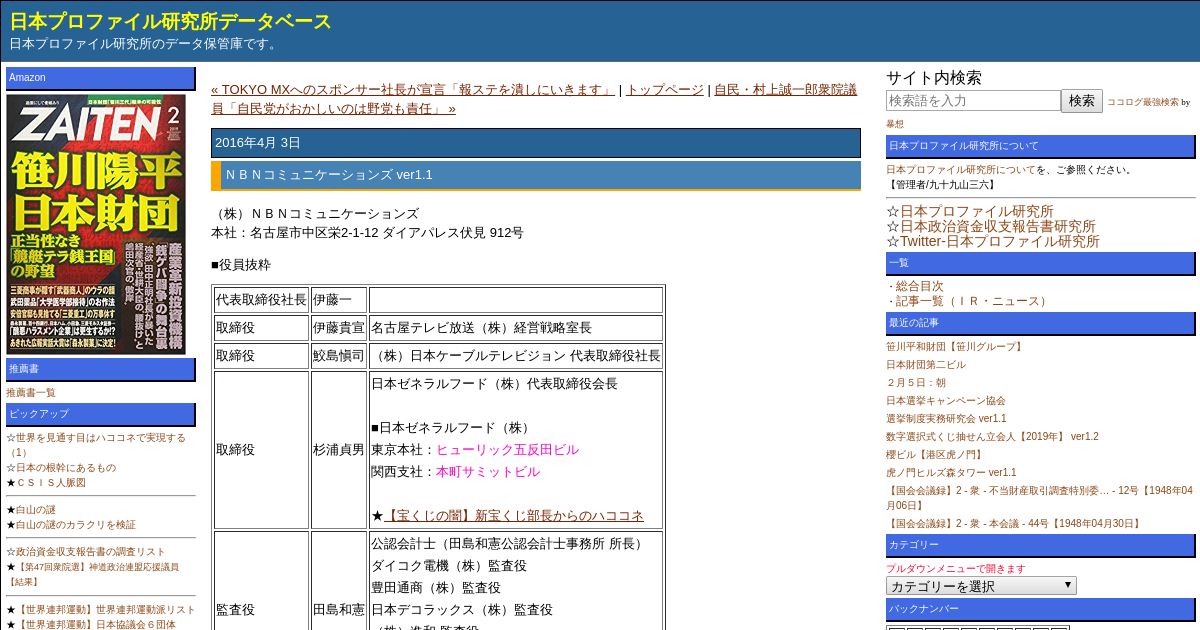Click article title ＮＢＮコミュニケーションズ ver1.1
The width and height of the screenshot is (1200, 630).
pyautogui.click(x=328, y=175)
